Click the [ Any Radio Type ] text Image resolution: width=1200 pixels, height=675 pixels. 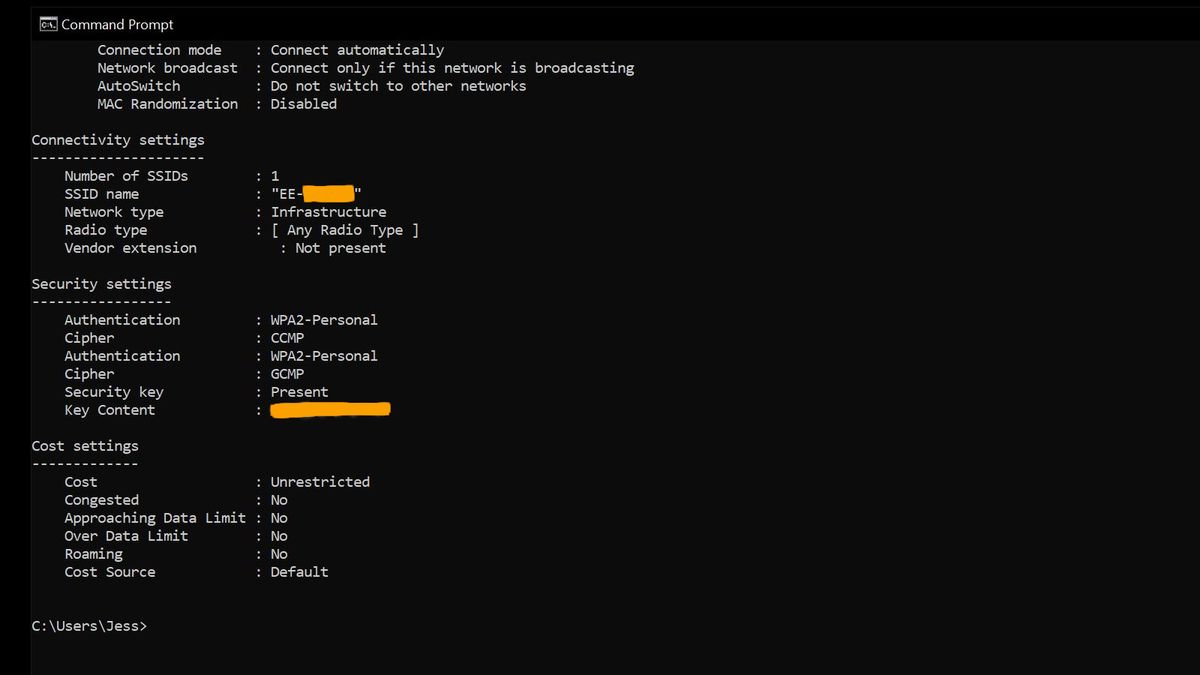[x=345, y=230]
